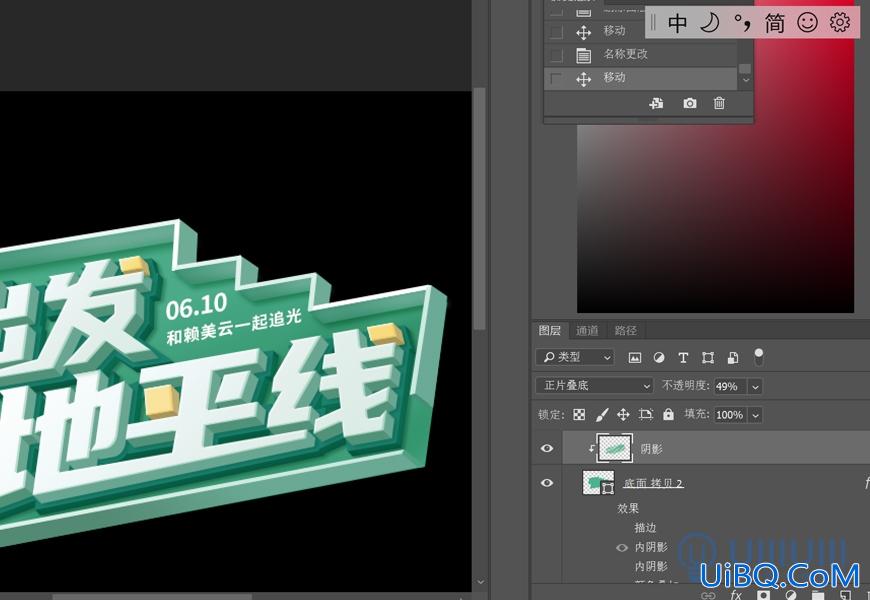Set history brush source for highlighted 移动 state

click(x=556, y=79)
